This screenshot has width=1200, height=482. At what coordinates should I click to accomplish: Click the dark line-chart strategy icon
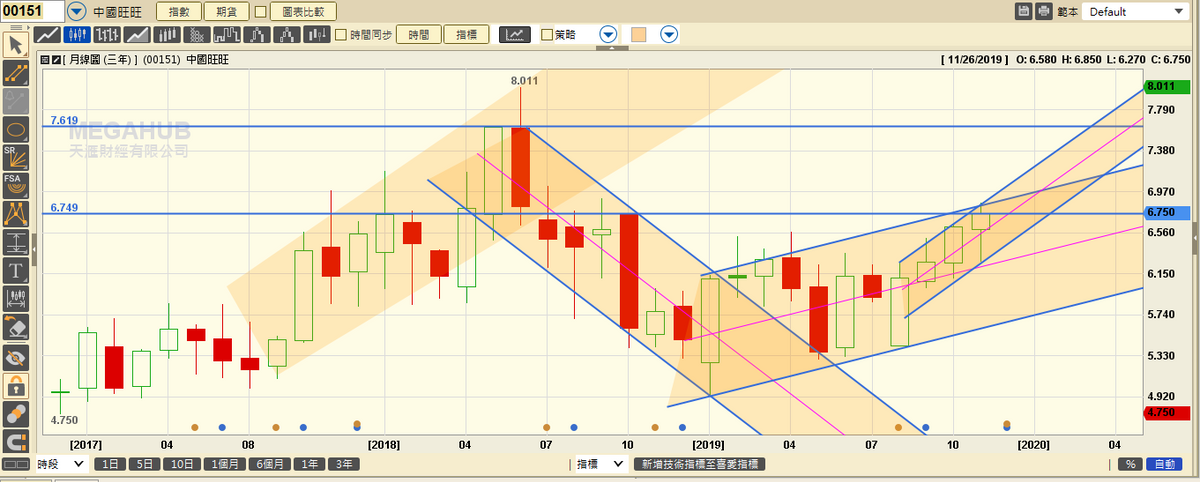tap(515, 34)
